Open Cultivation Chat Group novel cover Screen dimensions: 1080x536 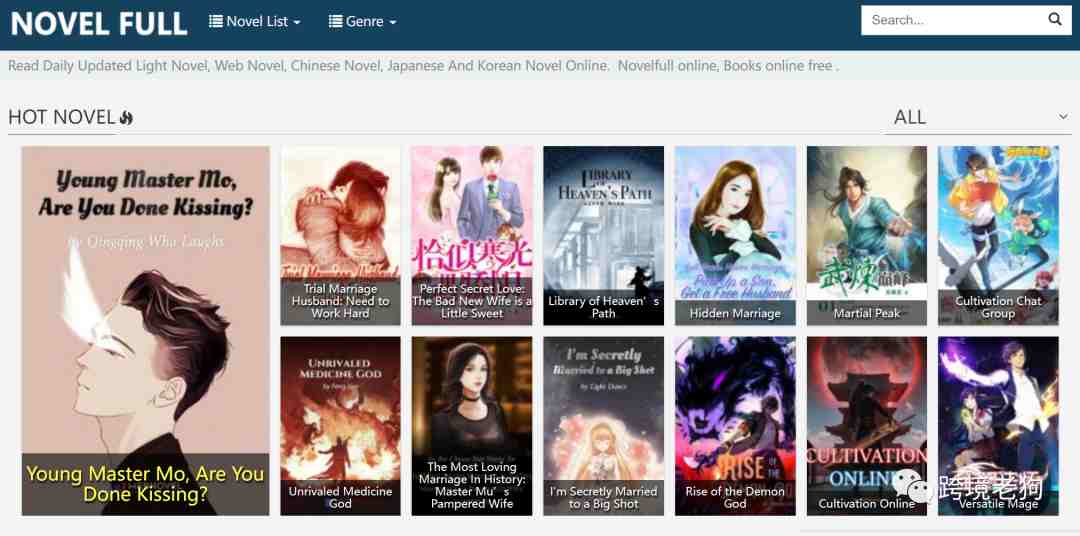coord(998,236)
